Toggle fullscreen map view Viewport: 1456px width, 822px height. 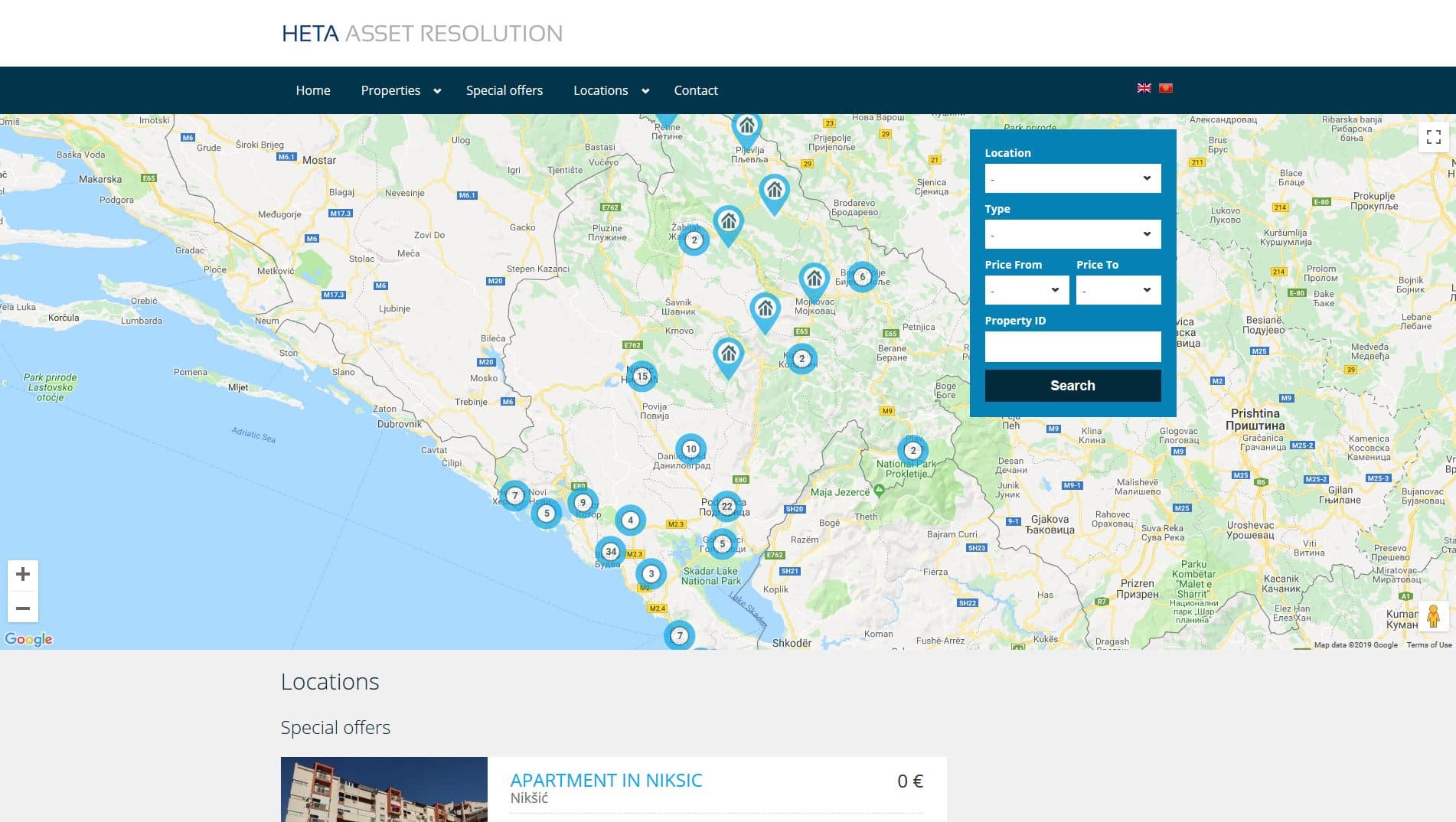pos(1434,137)
